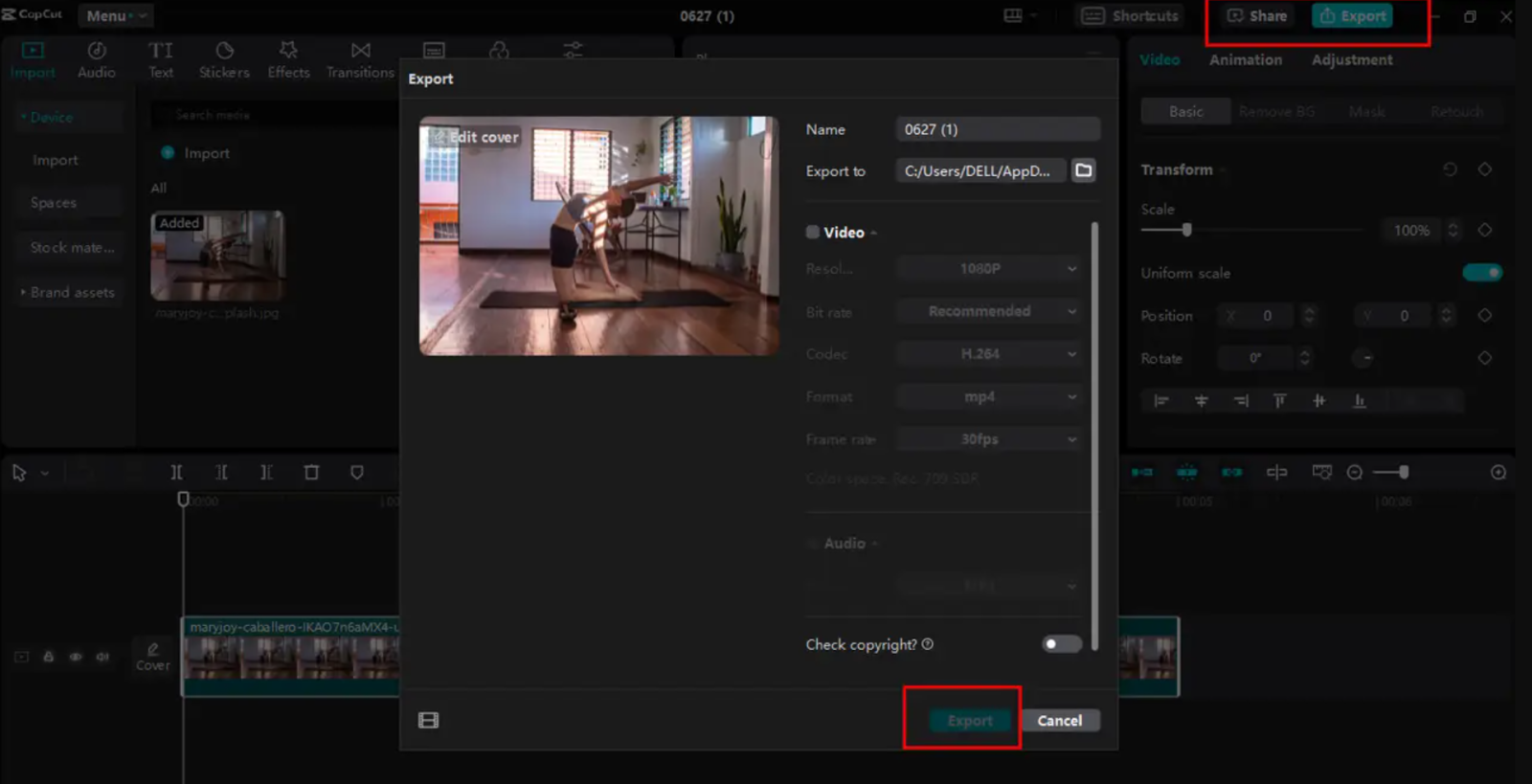
Task: Click the Split tool in timeline toolbar
Action: click(x=176, y=472)
